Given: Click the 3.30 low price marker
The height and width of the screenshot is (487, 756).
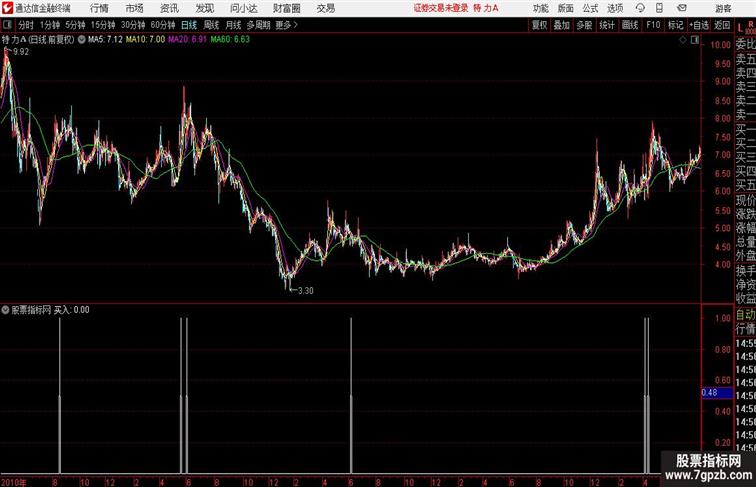Looking at the screenshot, I should [306, 291].
